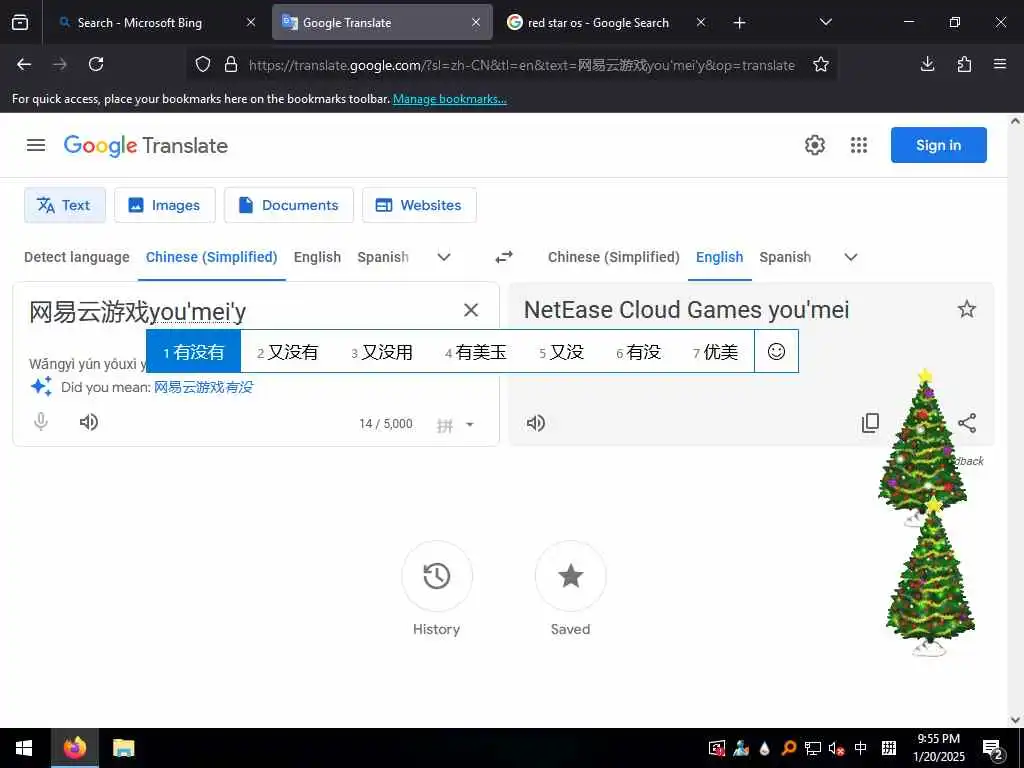Select Spanish as source language

click(383, 257)
